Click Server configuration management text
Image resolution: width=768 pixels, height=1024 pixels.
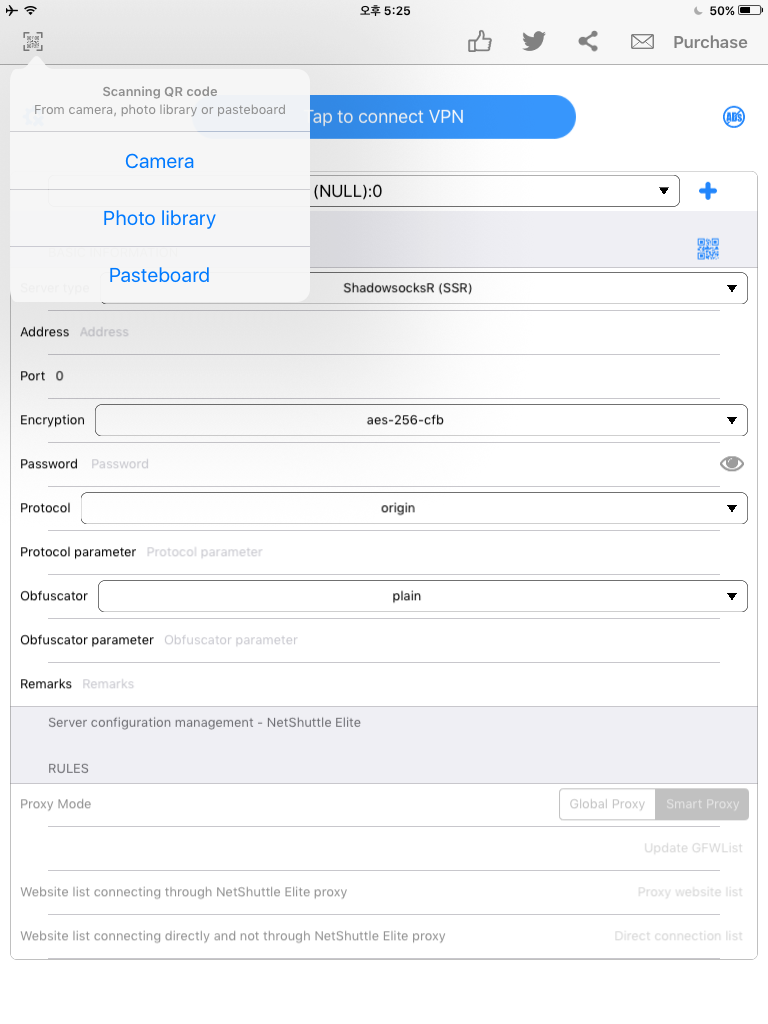204,722
